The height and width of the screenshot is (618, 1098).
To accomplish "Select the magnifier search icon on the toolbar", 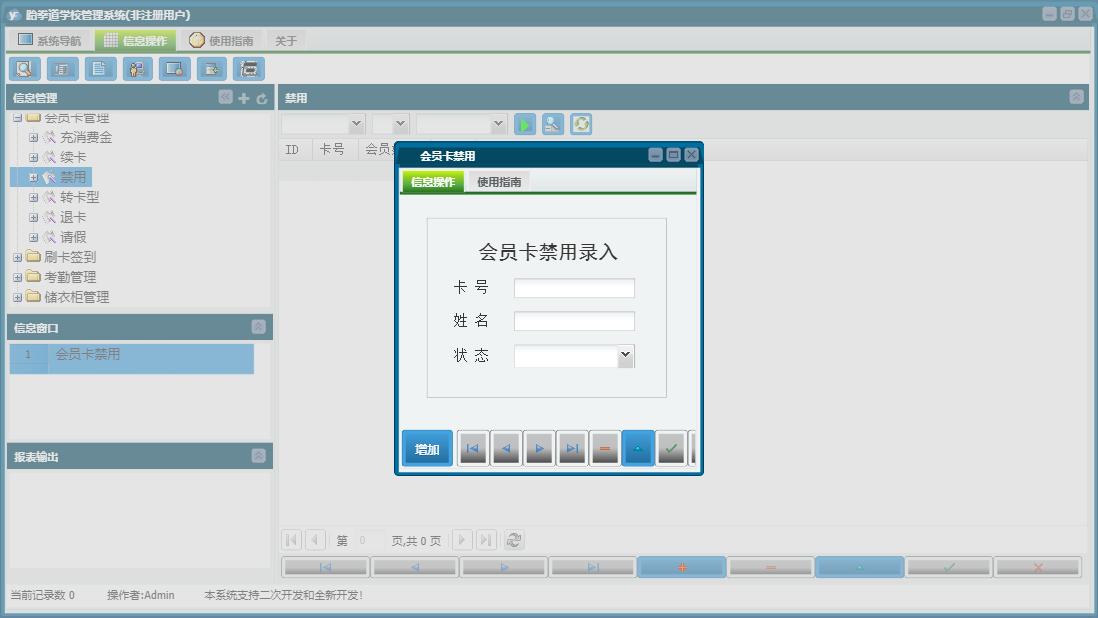I will [x=24, y=68].
